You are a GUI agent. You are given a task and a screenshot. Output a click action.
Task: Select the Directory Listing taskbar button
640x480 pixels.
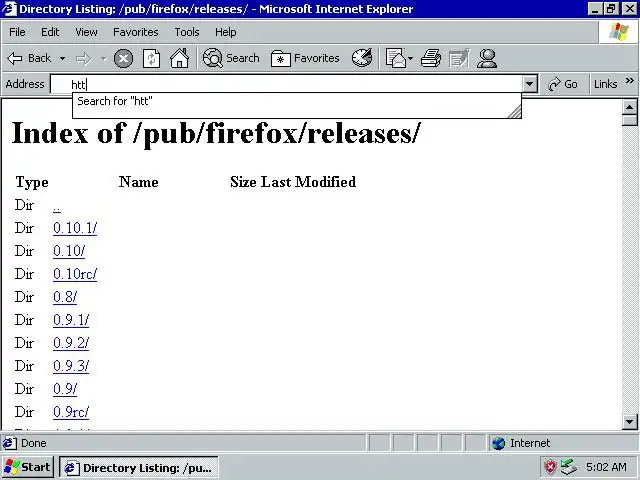(139, 467)
